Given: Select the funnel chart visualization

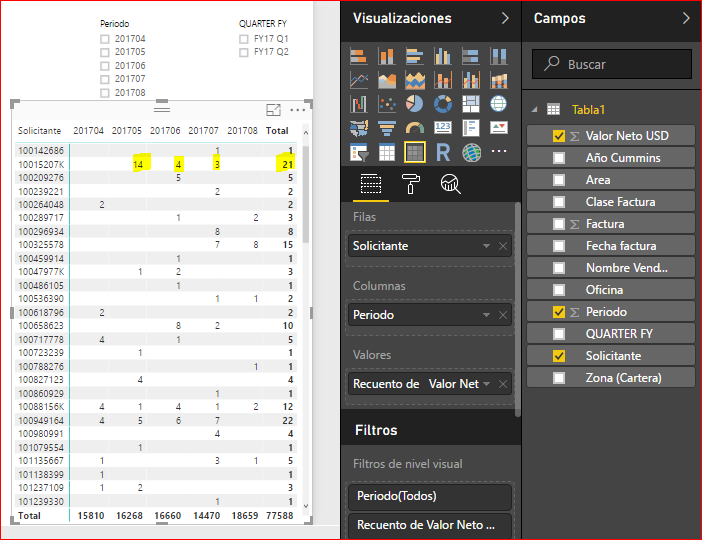Looking at the screenshot, I should [x=386, y=128].
